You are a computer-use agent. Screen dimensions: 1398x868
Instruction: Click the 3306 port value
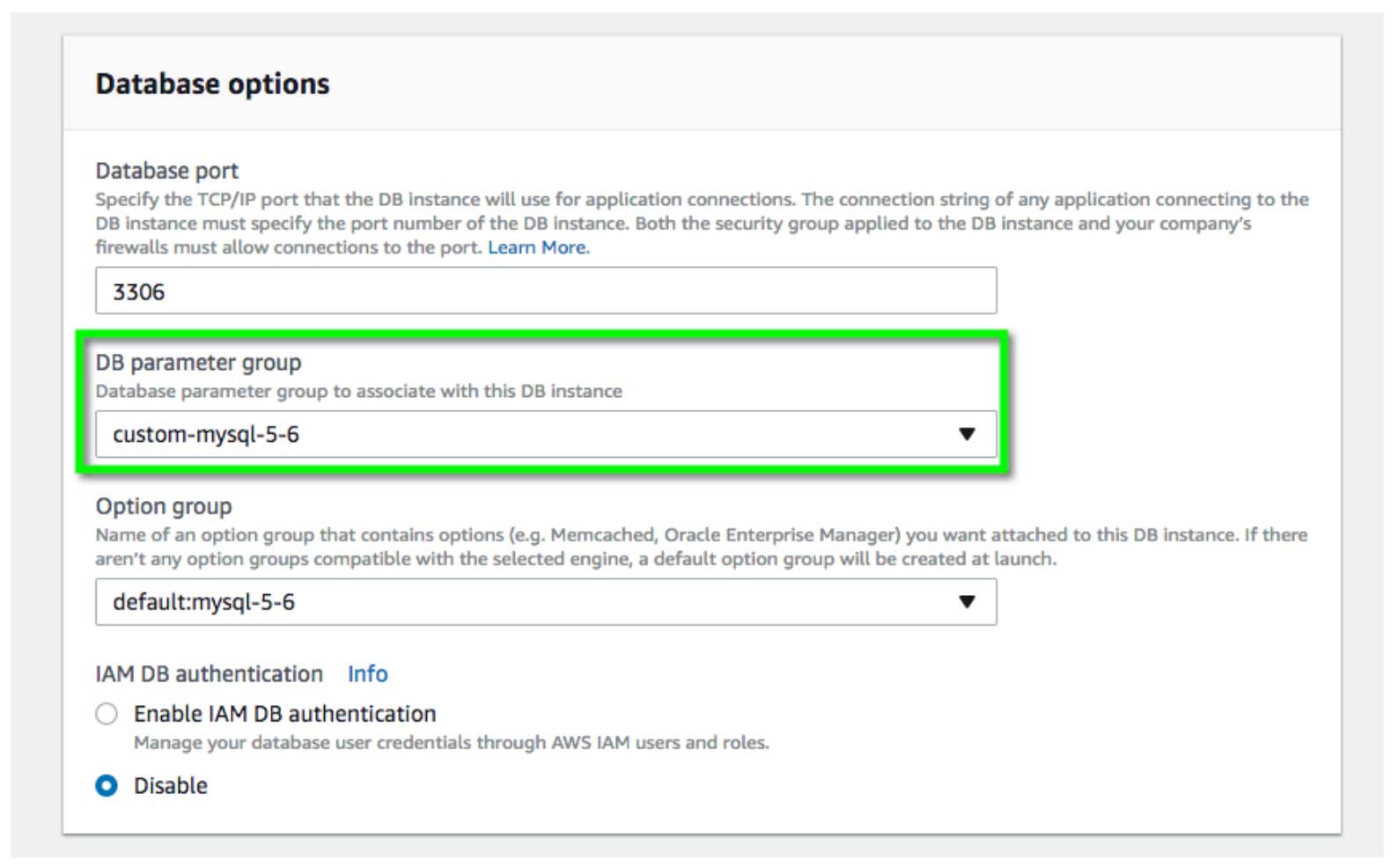pos(139,291)
